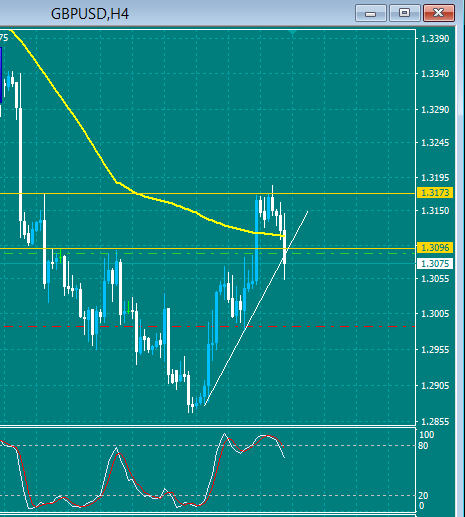
Task: Click the vertical scrollbar at right edge
Action: coord(460,267)
